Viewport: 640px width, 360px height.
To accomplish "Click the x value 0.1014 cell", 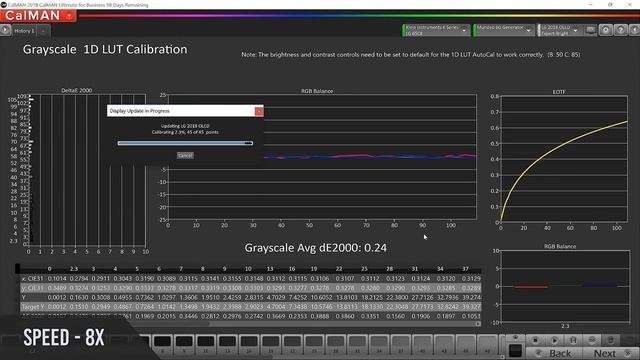I will pos(57,278).
